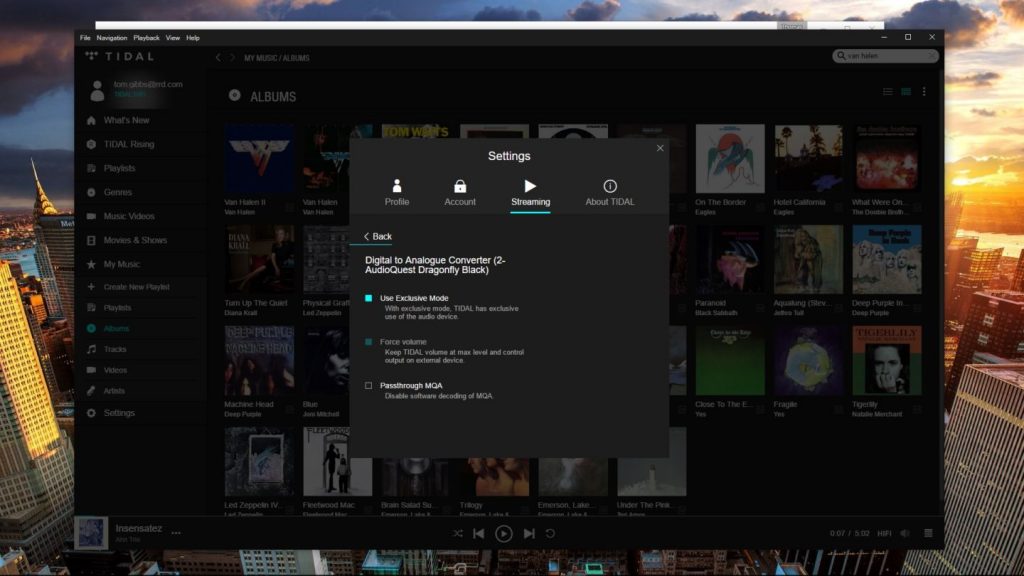Viewport: 1024px width, 576px height.
Task: Click the now playing album thumbnail
Action: 91,533
